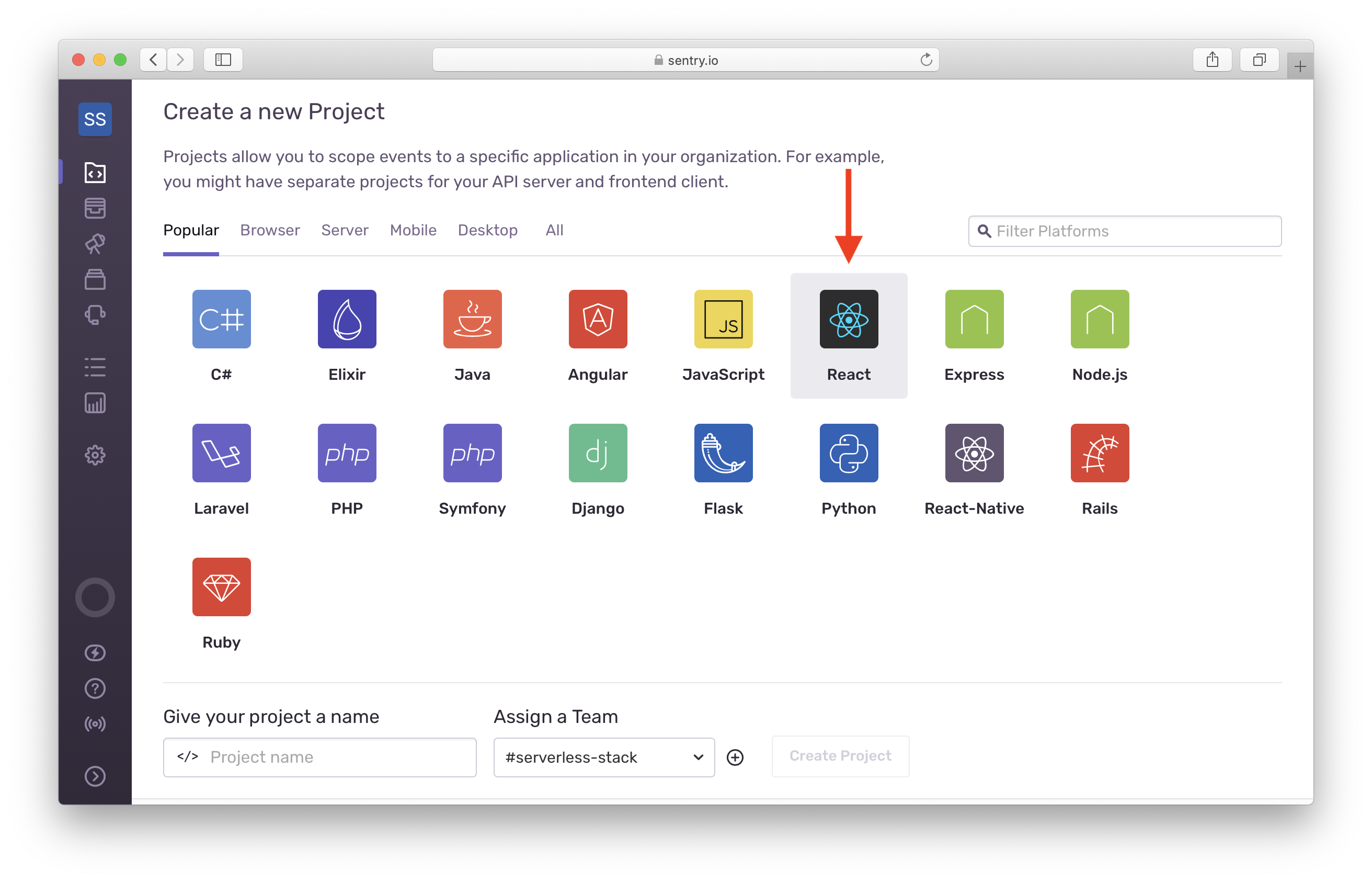Choose the Flask platform icon
The height and width of the screenshot is (882, 1372).
click(724, 453)
